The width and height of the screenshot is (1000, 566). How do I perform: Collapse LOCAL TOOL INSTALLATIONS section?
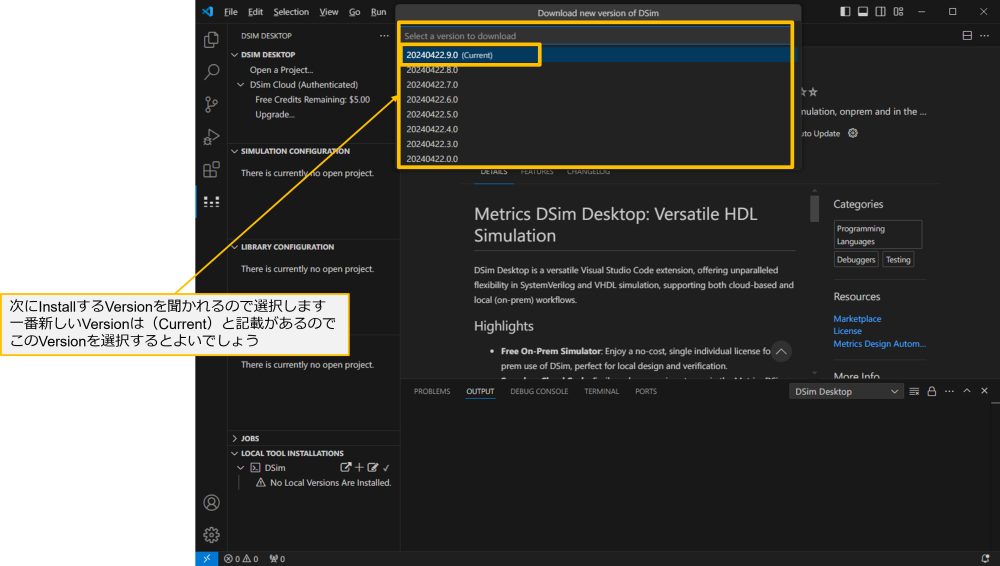pos(235,453)
